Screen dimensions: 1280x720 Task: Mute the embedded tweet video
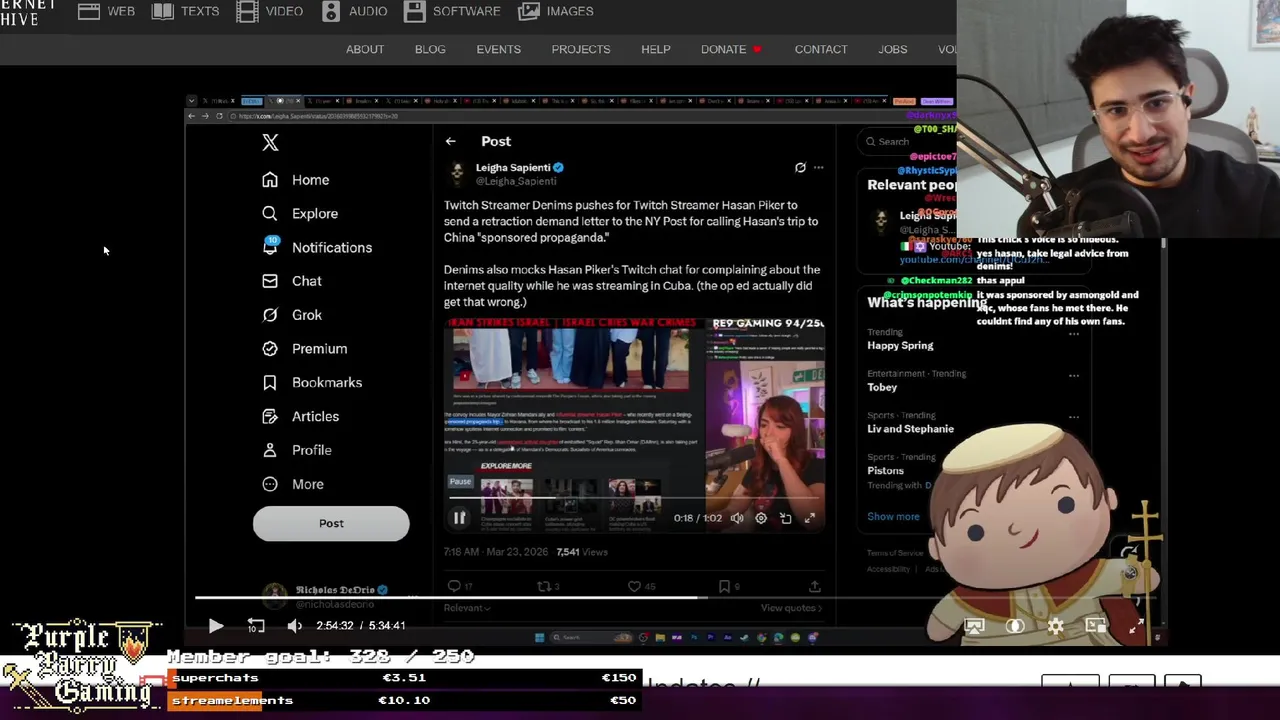(737, 518)
